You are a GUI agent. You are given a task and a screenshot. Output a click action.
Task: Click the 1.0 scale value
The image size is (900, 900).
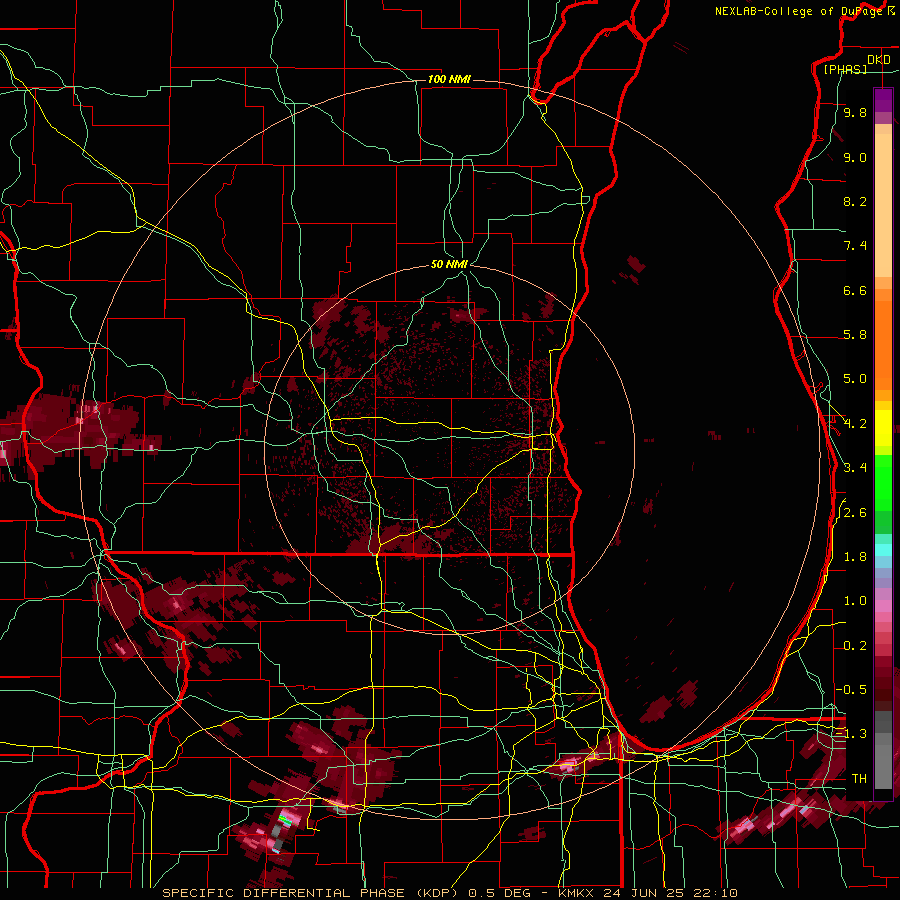[x=855, y=601]
